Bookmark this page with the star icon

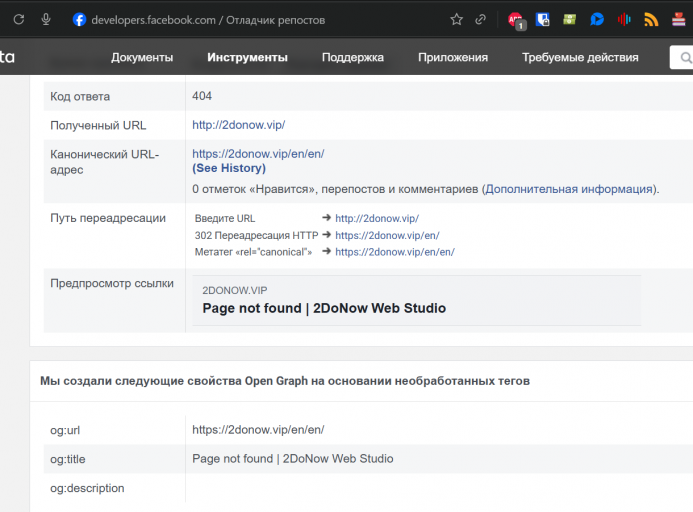pyautogui.click(x=456, y=19)
